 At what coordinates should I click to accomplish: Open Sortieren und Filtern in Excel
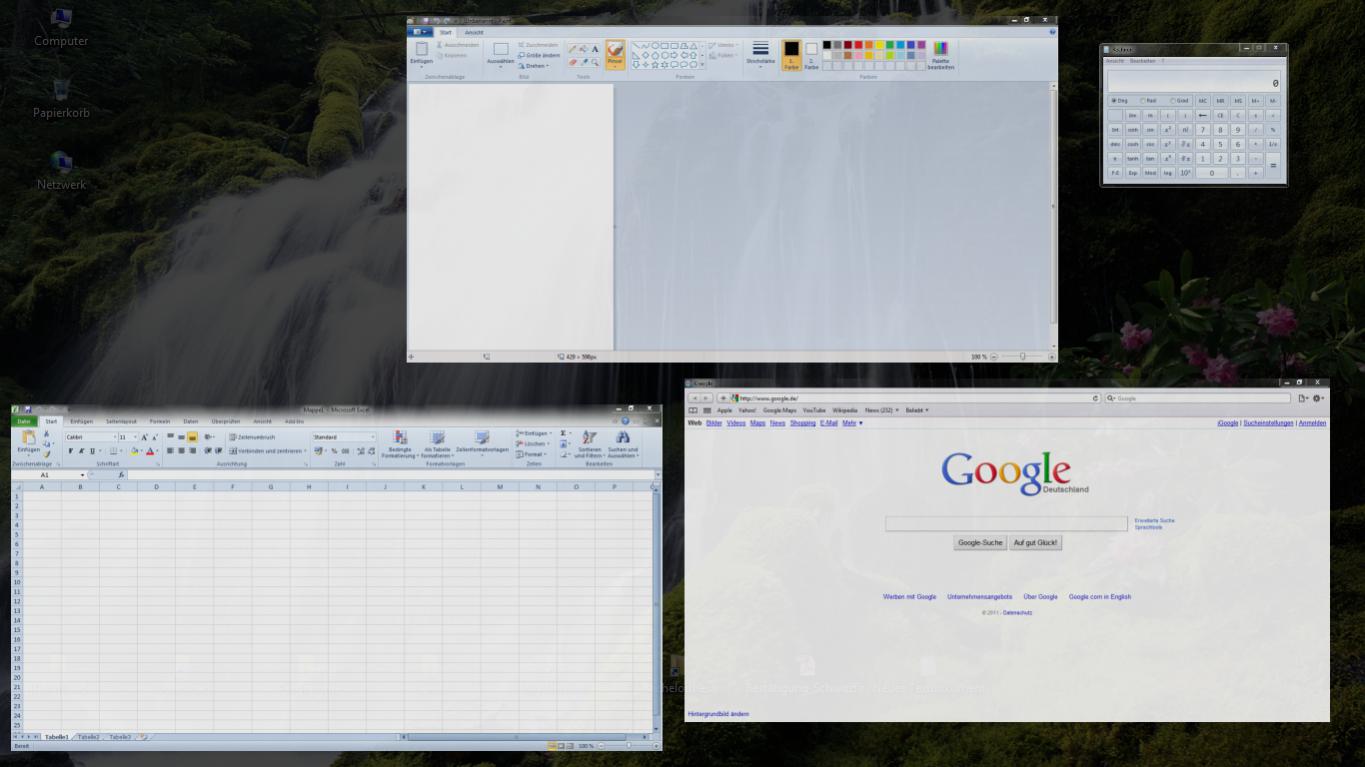click(589, 444)
